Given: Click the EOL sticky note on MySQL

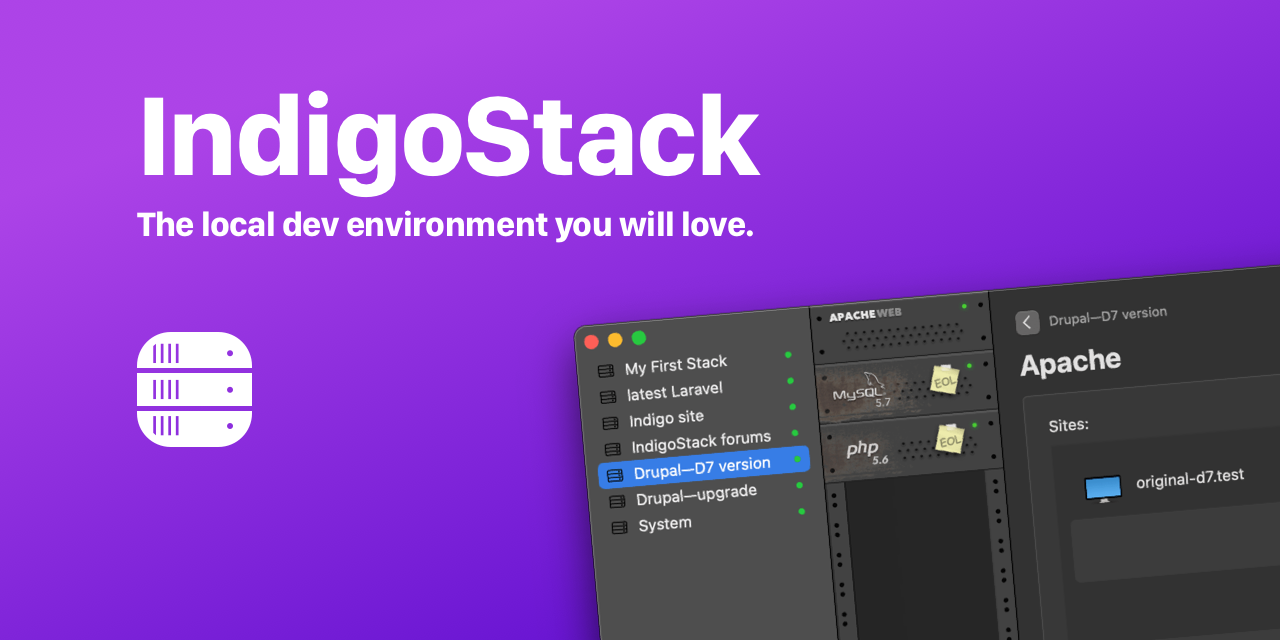Looking at the screenshot, I should click(945, 380).
